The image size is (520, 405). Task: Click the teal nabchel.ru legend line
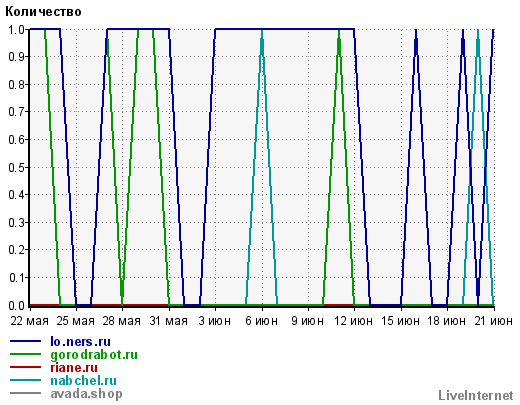(25, 380)
